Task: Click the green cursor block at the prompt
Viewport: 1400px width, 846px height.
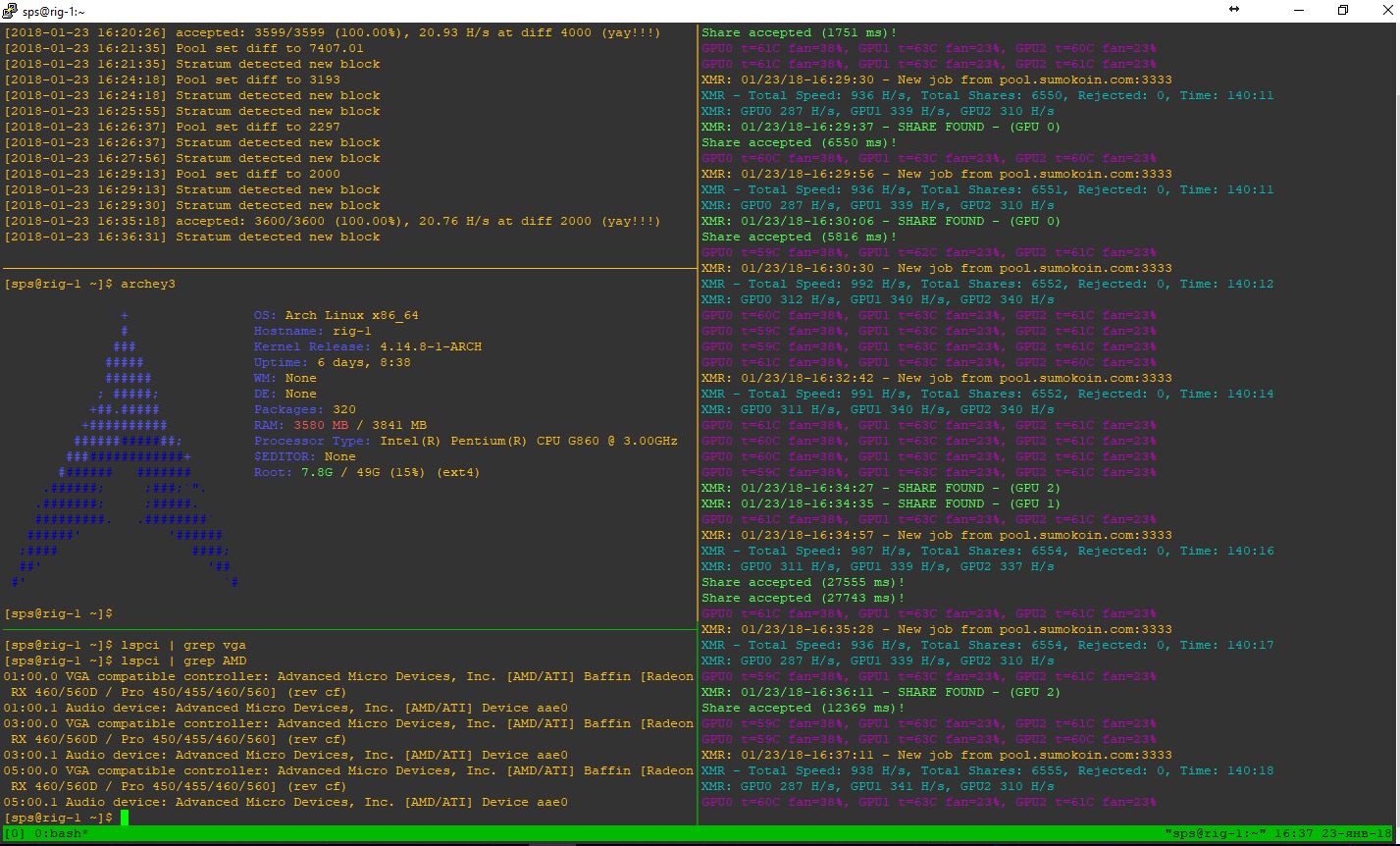Action: [125, 818]
